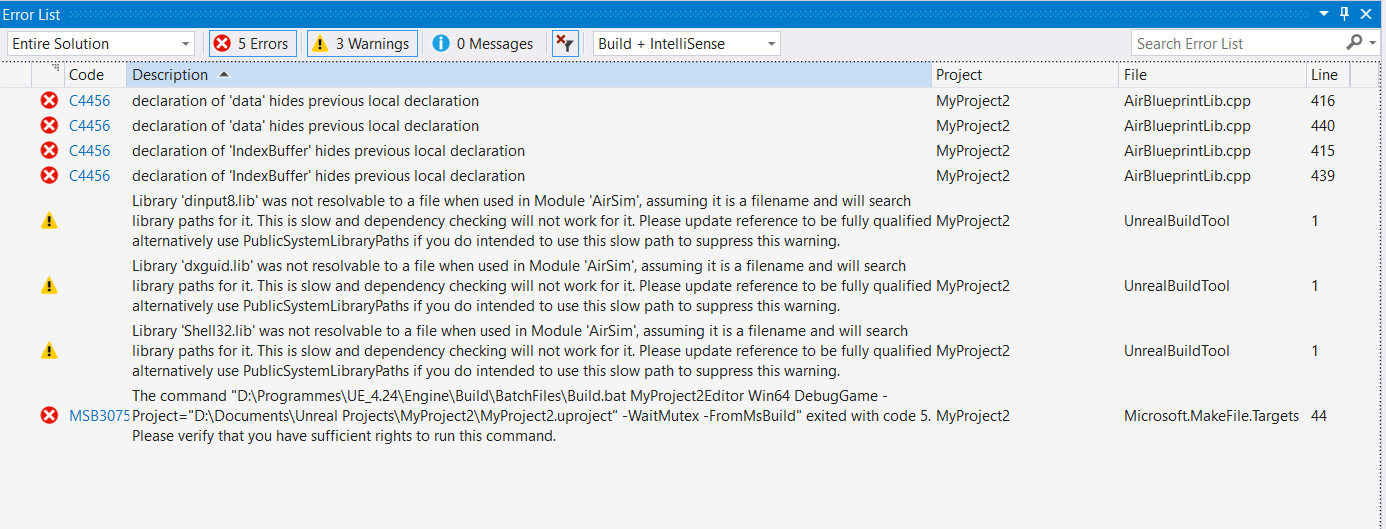This screenshot has width=1386, height=529.
Task: Toggle the 3 Warnings filter button
Action: tap(362, 44)
